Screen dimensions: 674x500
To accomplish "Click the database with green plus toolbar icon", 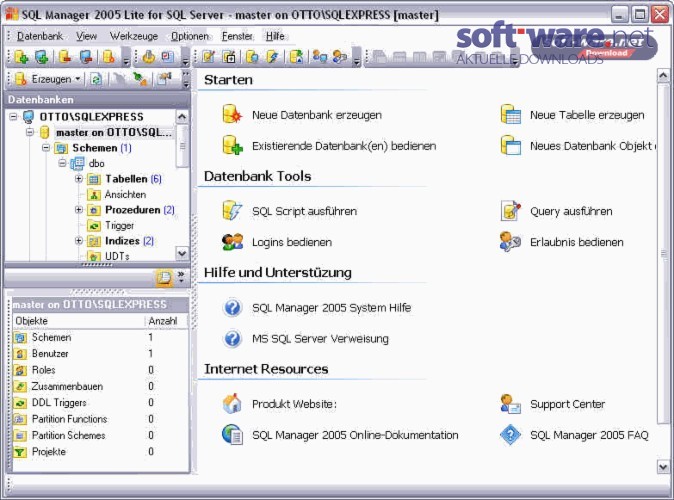I will [21, 57].
